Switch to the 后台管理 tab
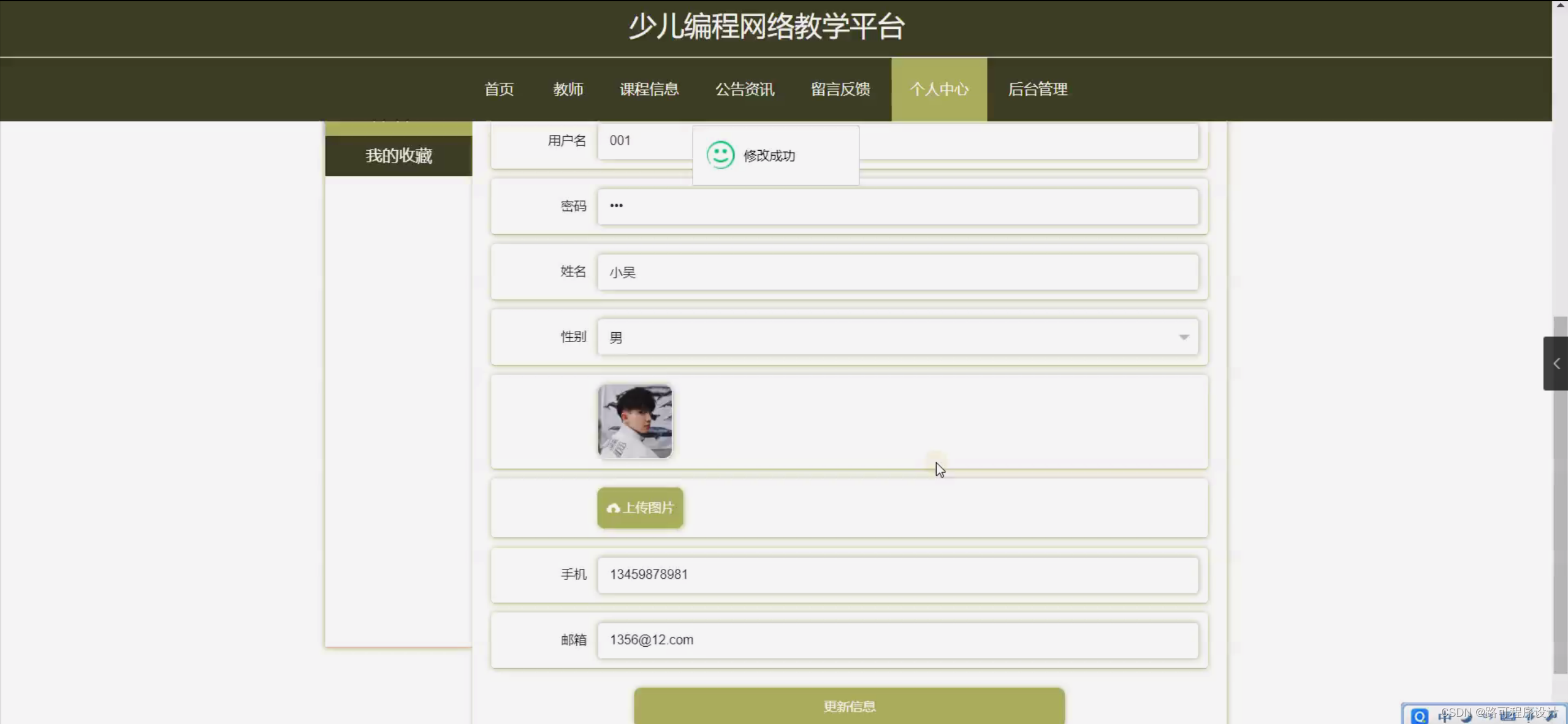 (1037, 90)
